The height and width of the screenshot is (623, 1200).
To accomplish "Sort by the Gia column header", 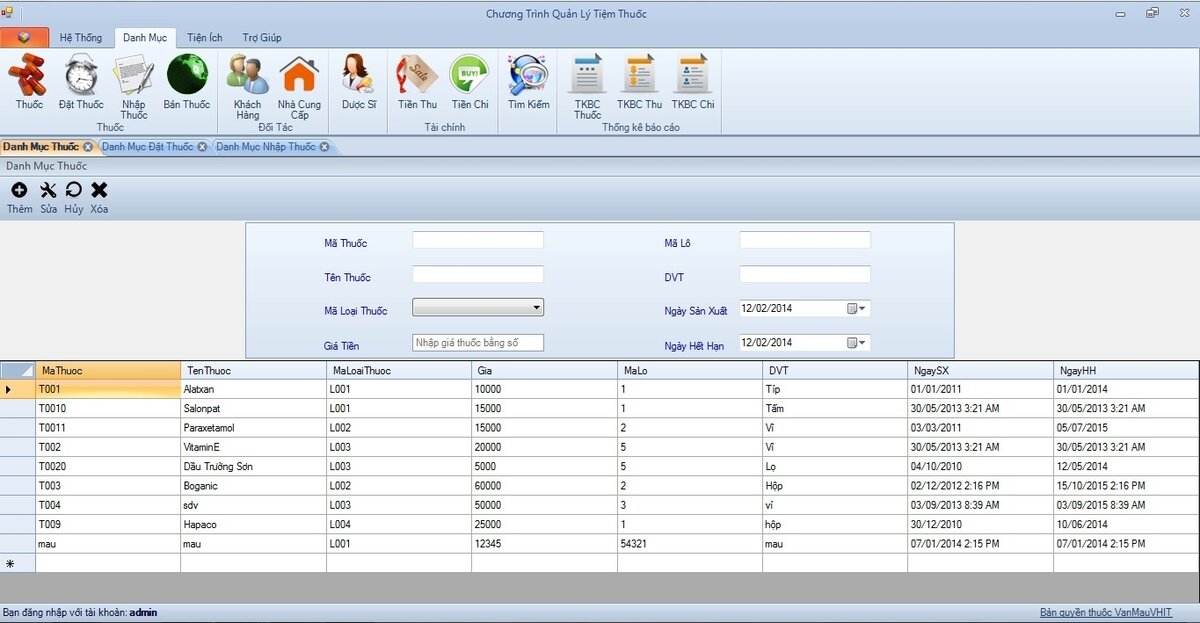I will [x=545, y=370].
